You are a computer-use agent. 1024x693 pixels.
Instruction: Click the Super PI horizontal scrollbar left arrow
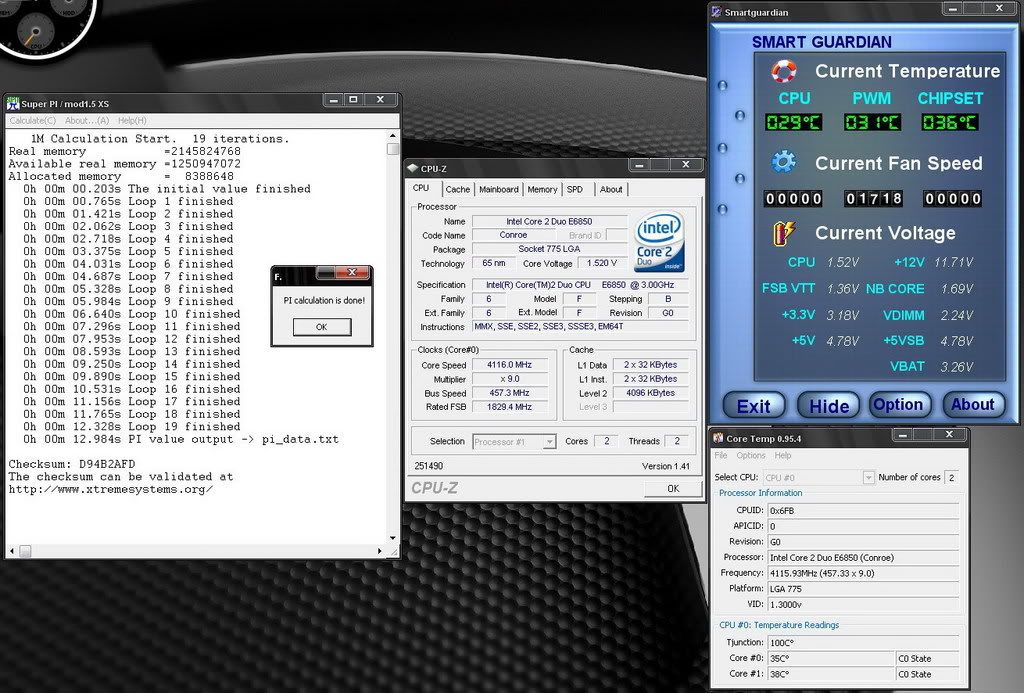12,551
